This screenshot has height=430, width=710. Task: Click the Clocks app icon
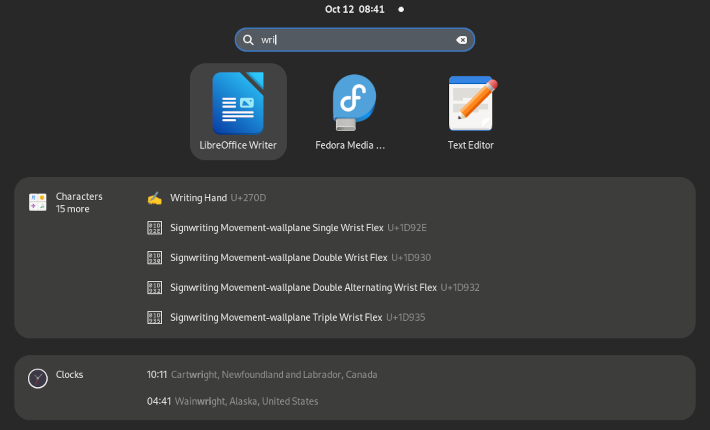(38, 378)
